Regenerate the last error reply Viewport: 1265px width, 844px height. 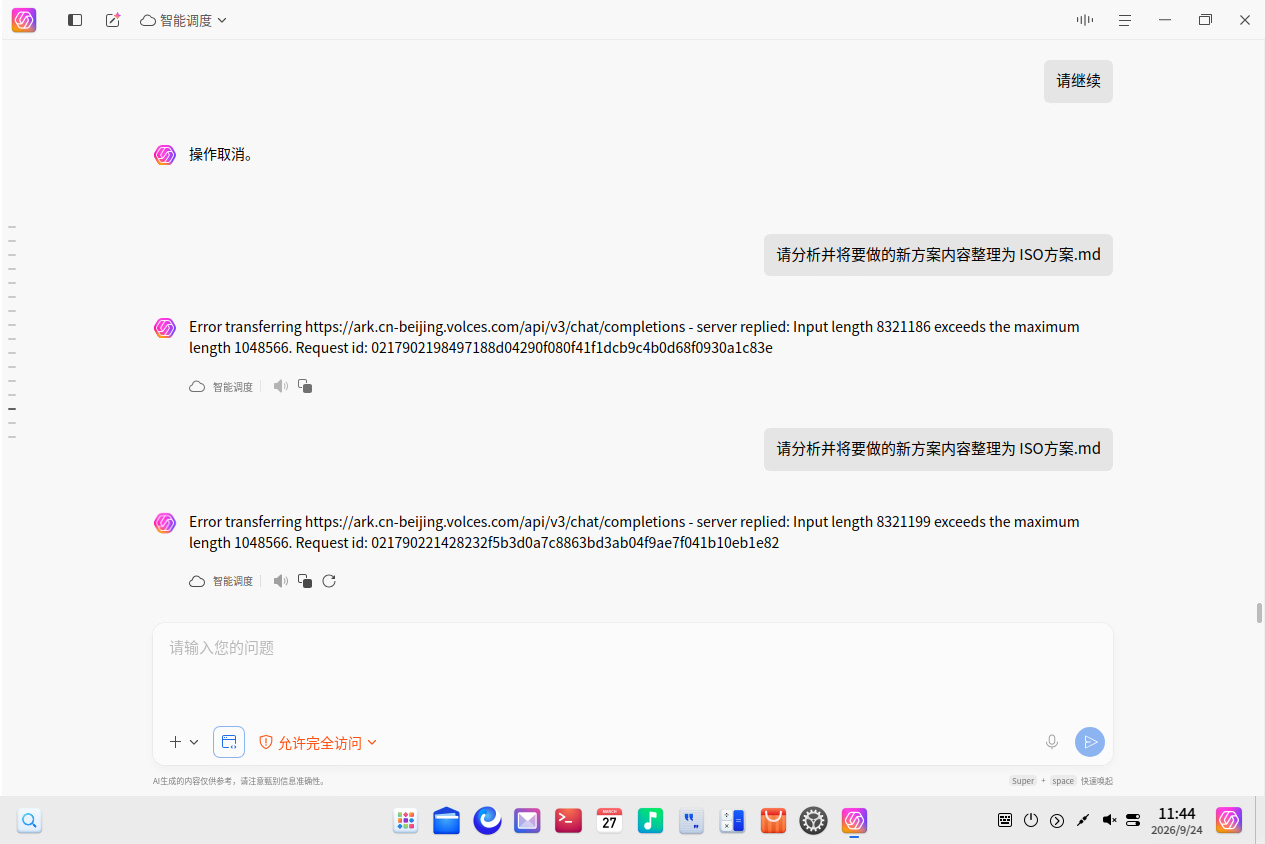pos(329,581)
